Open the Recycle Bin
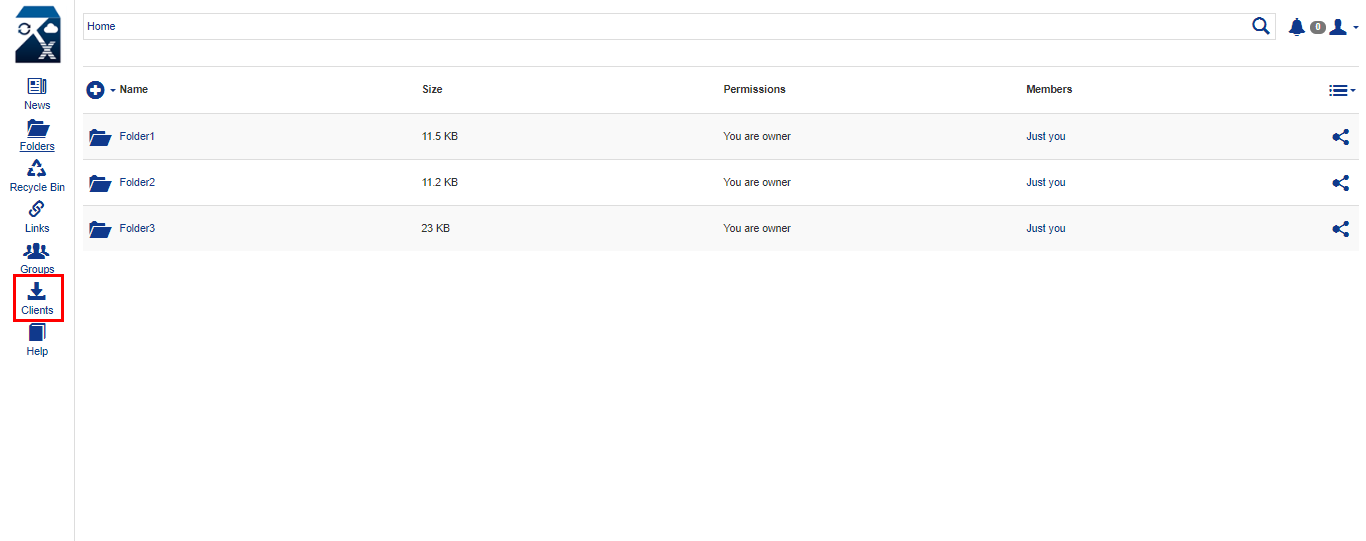Viewport: 1366px width, 541px height. click(x=37, y=176)
